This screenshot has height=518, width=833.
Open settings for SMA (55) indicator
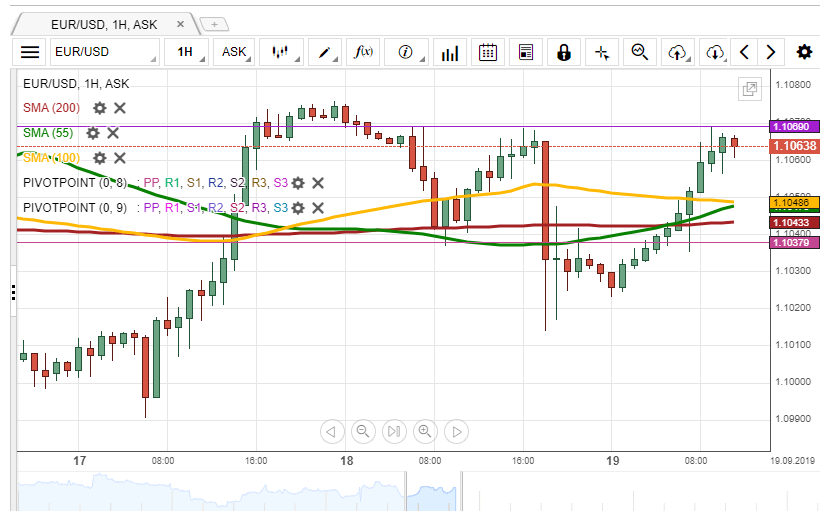[x=93, y=132]
